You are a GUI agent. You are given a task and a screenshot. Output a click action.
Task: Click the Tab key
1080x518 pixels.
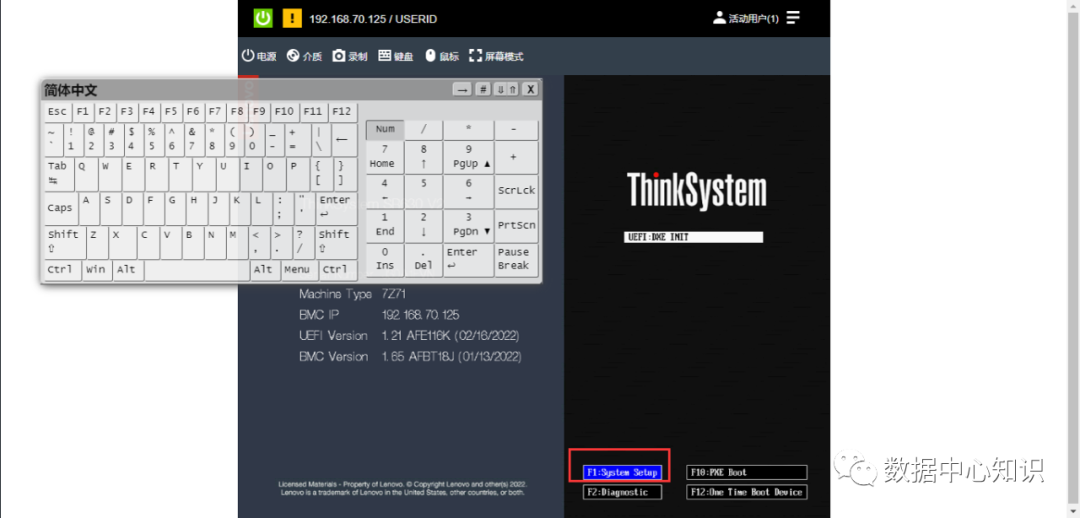click(59, 174)
